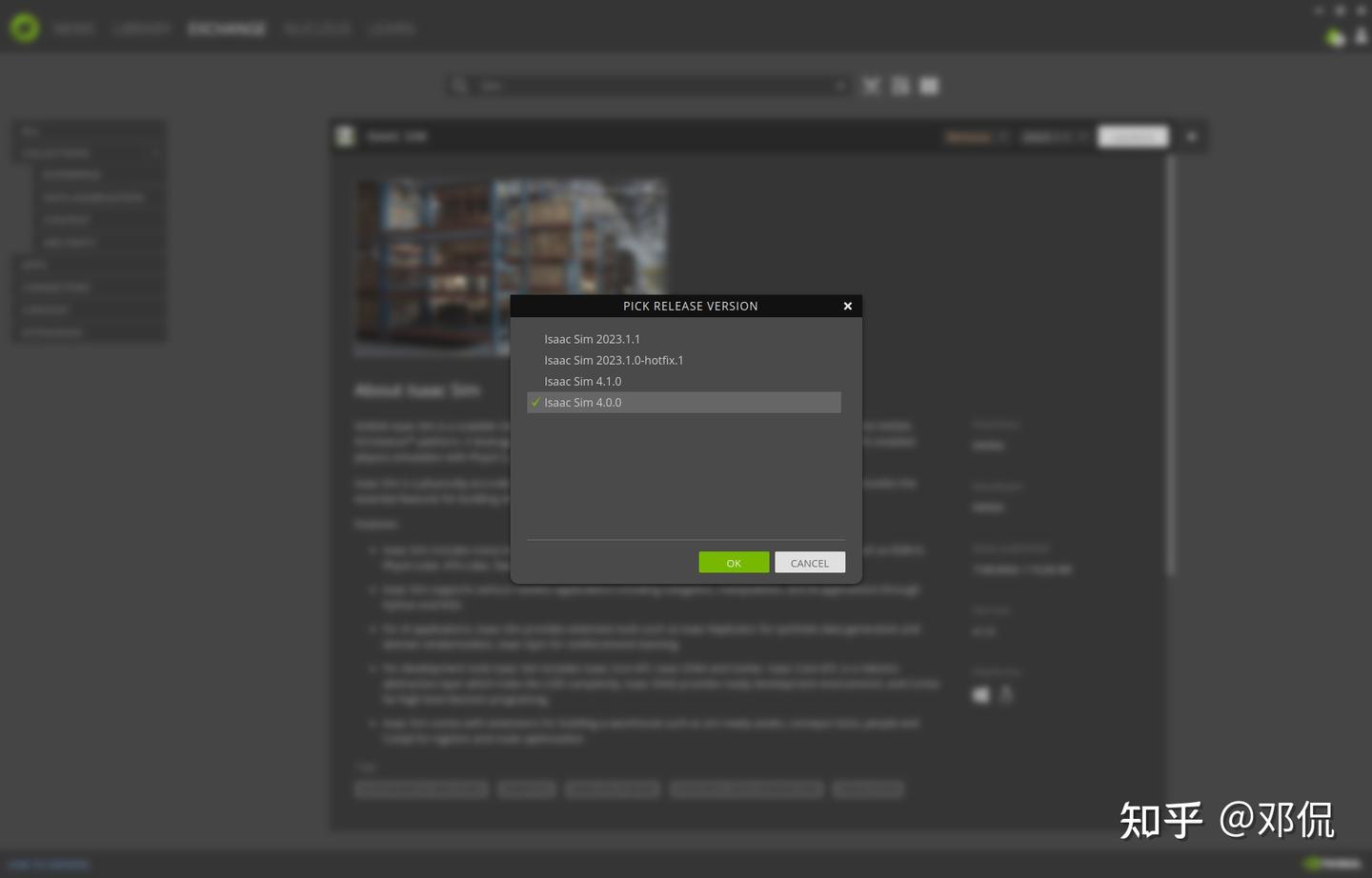Image resolution: width=1372 pixels, height=878 pixels.
Task: Click the third icon right of search bar
Action: pyautogui.click(x=929, y=86)
